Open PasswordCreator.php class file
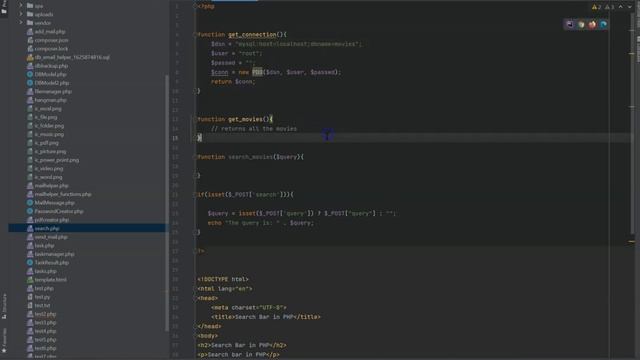 [x=58, y=211]
